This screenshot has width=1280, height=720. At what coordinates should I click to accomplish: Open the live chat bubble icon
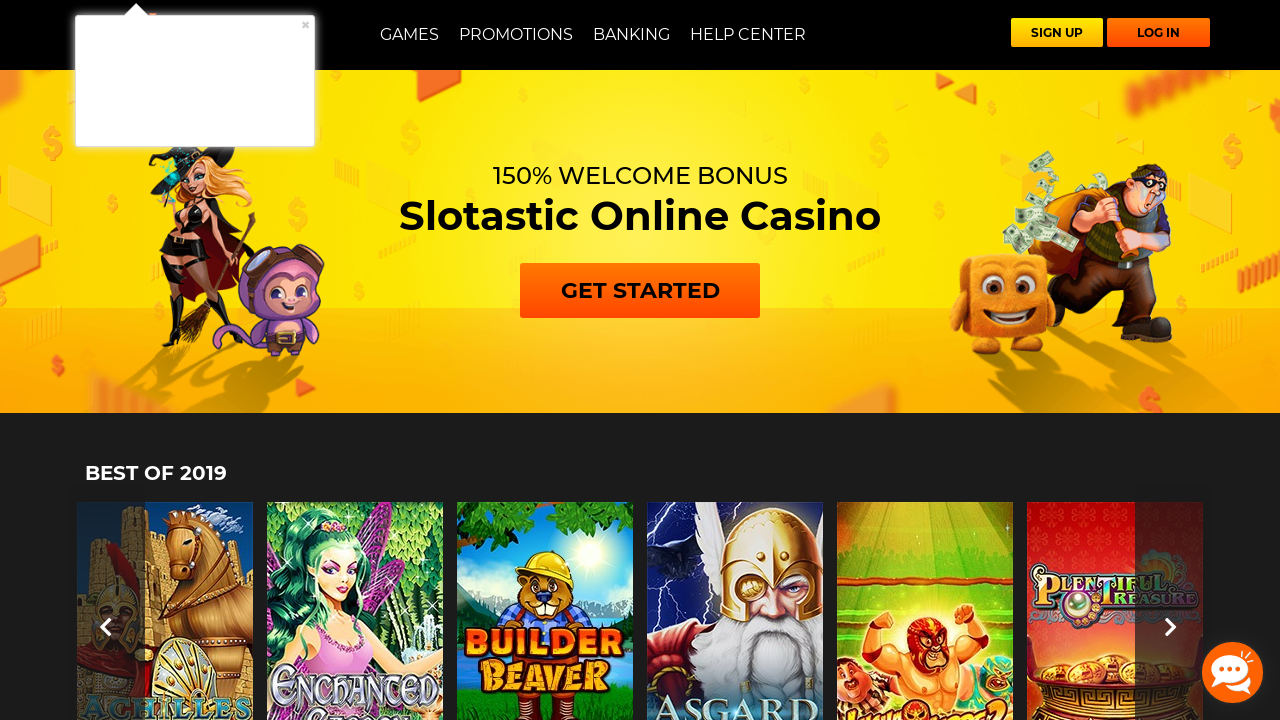click(1232, 672)
